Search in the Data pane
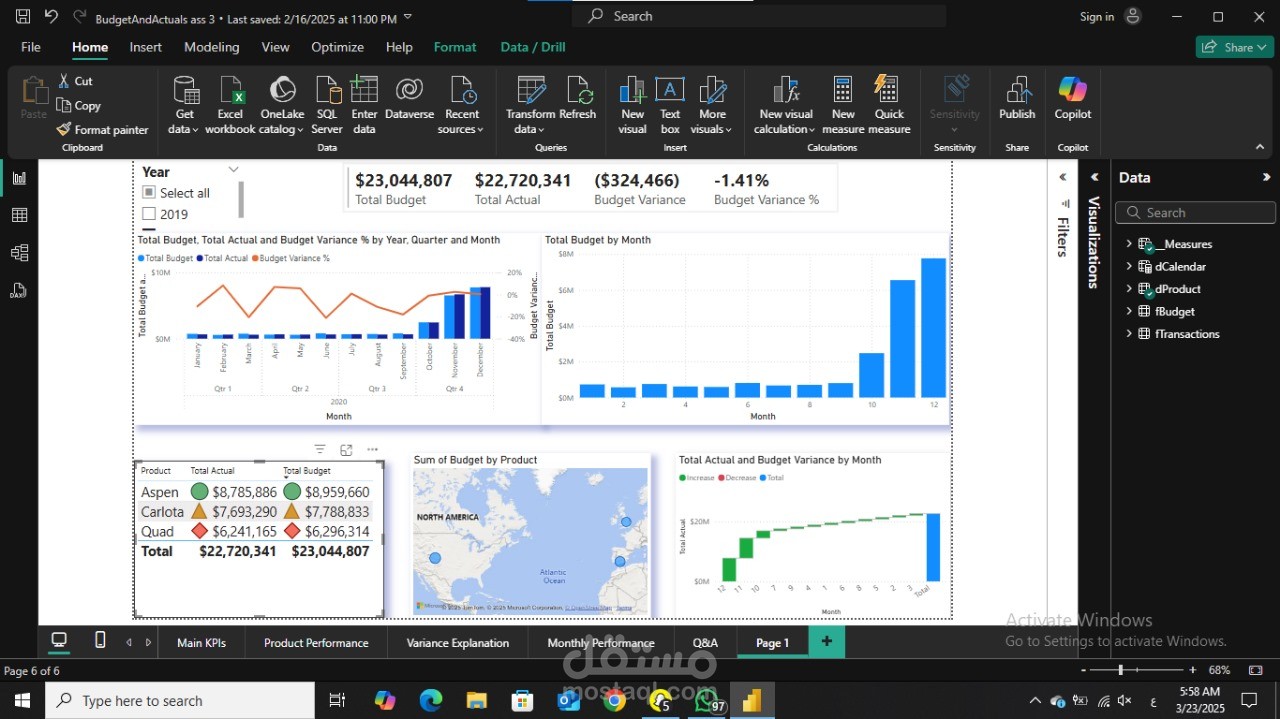 [x=1195, y=213]
